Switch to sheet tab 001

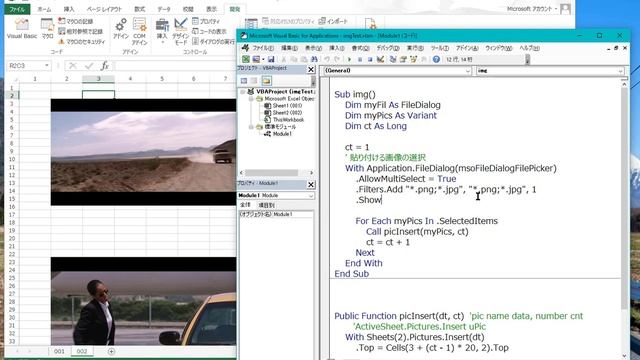(x=59, y=351)
